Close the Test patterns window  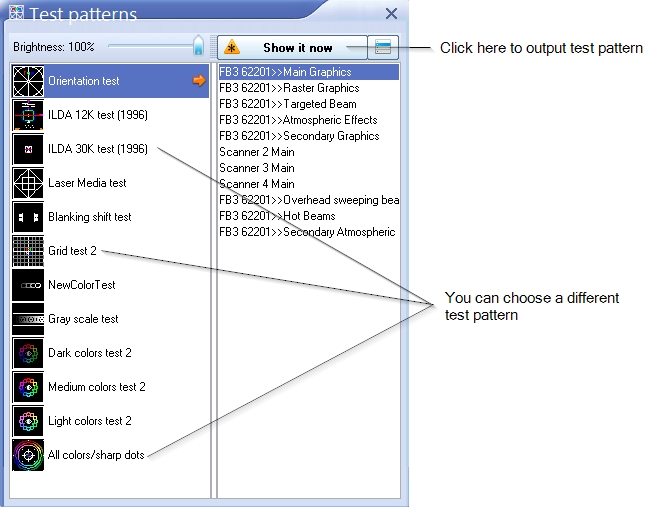click(x=391, y=14)
